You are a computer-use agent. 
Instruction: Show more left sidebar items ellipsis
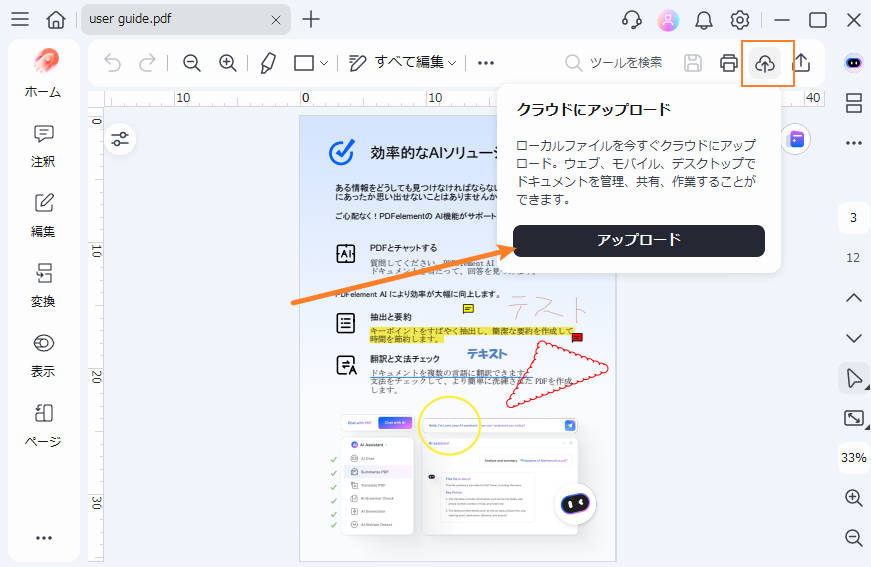tap(44, 538)
